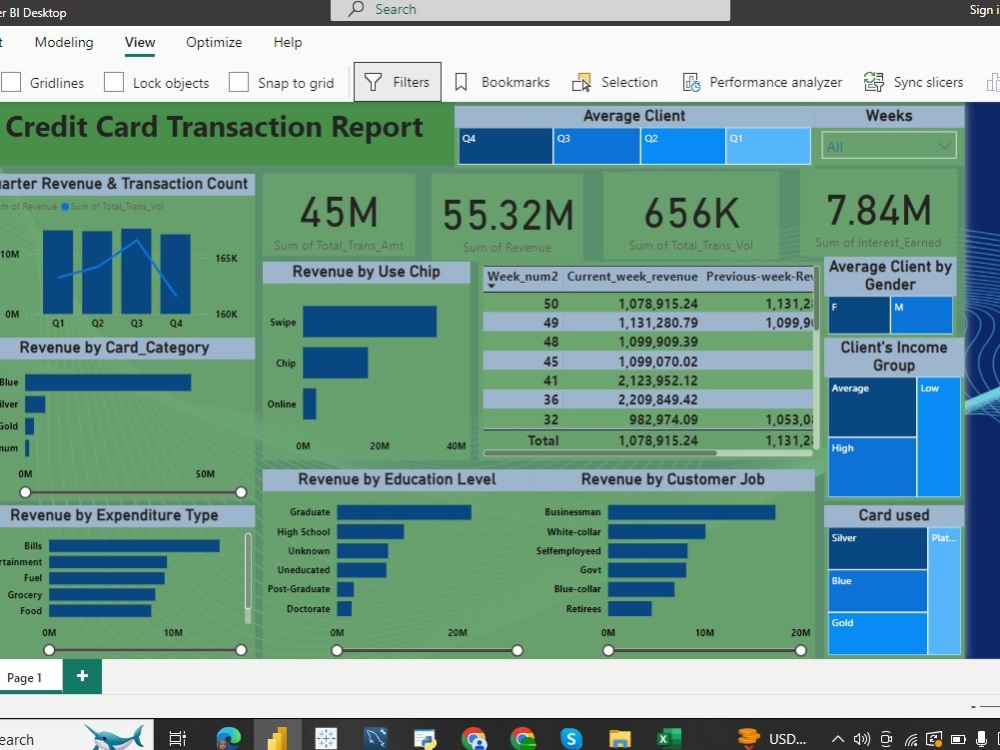
Task: Switch to the Modeling ribbon tab
Action: click(63, 42)
